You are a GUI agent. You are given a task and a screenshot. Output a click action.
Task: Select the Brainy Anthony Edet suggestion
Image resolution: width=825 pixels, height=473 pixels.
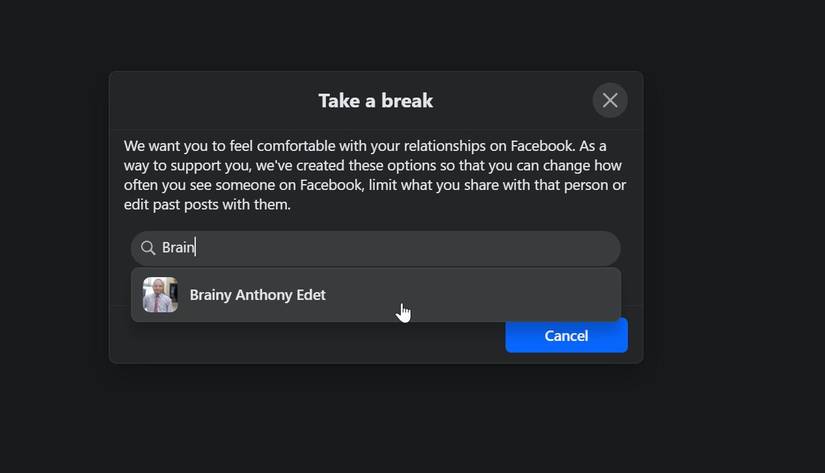click(x=375, y=295)
